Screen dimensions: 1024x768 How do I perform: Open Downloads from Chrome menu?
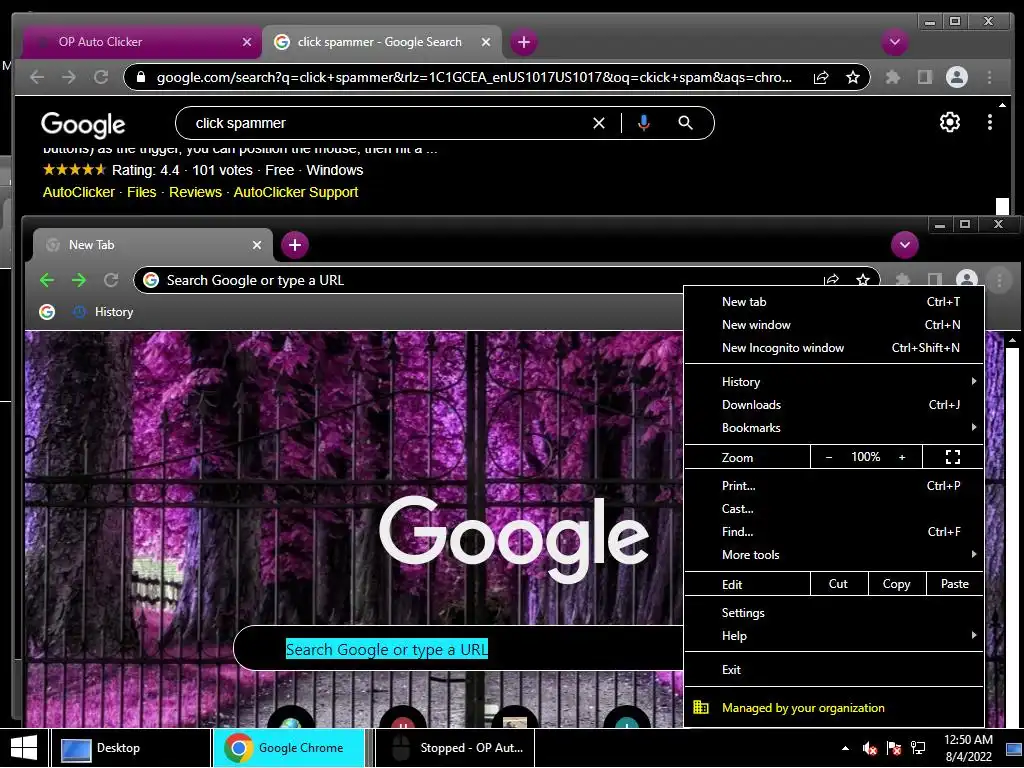click(834, 405)
